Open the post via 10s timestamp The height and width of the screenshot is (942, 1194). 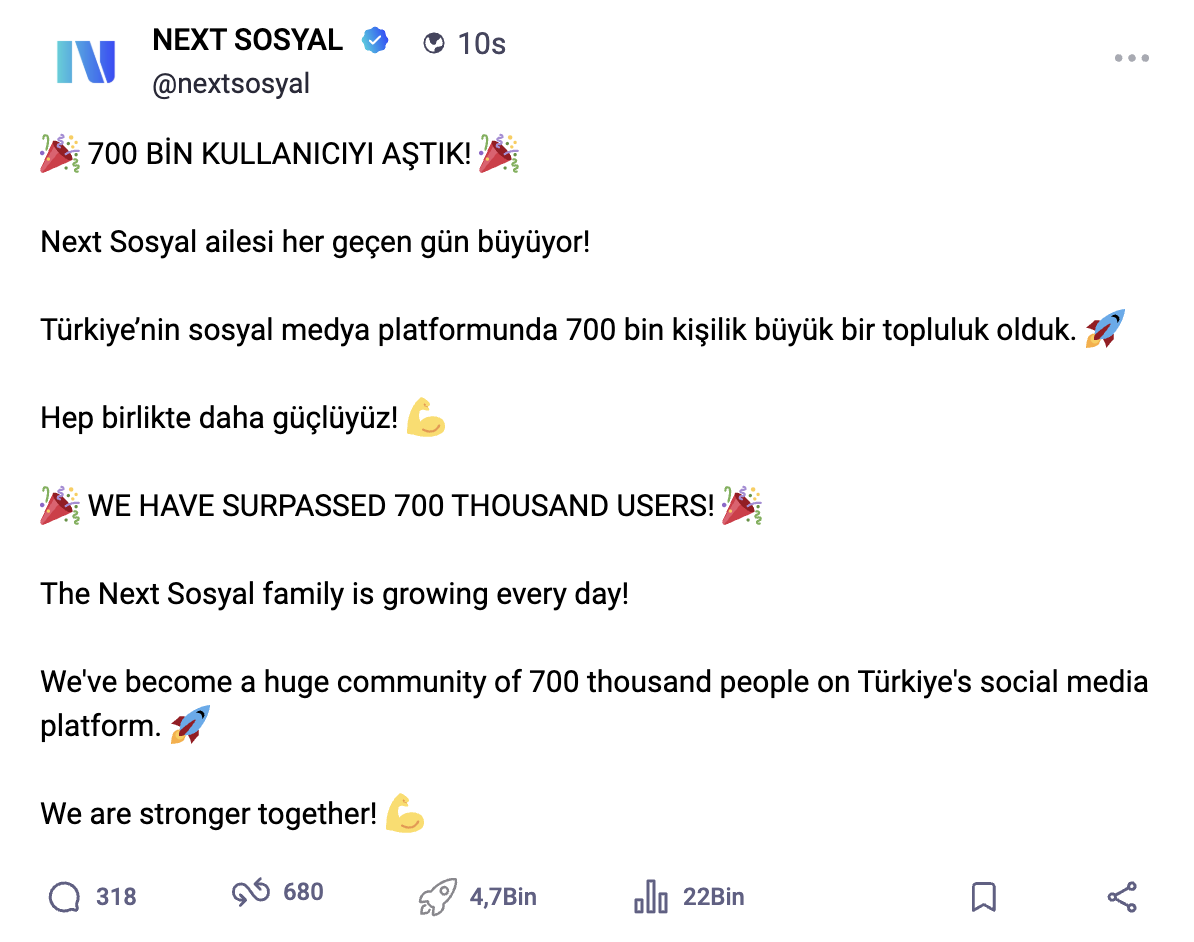tap(482, 43)
